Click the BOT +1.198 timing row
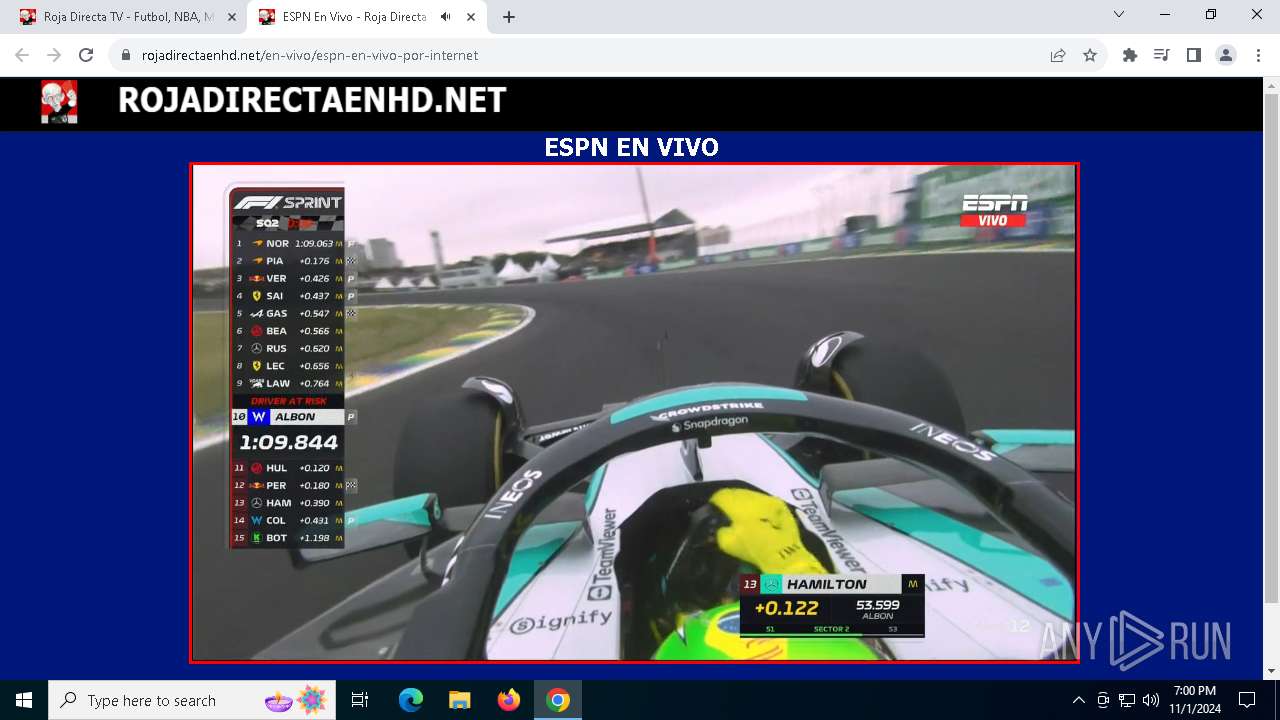 click(x=289, y=538)
